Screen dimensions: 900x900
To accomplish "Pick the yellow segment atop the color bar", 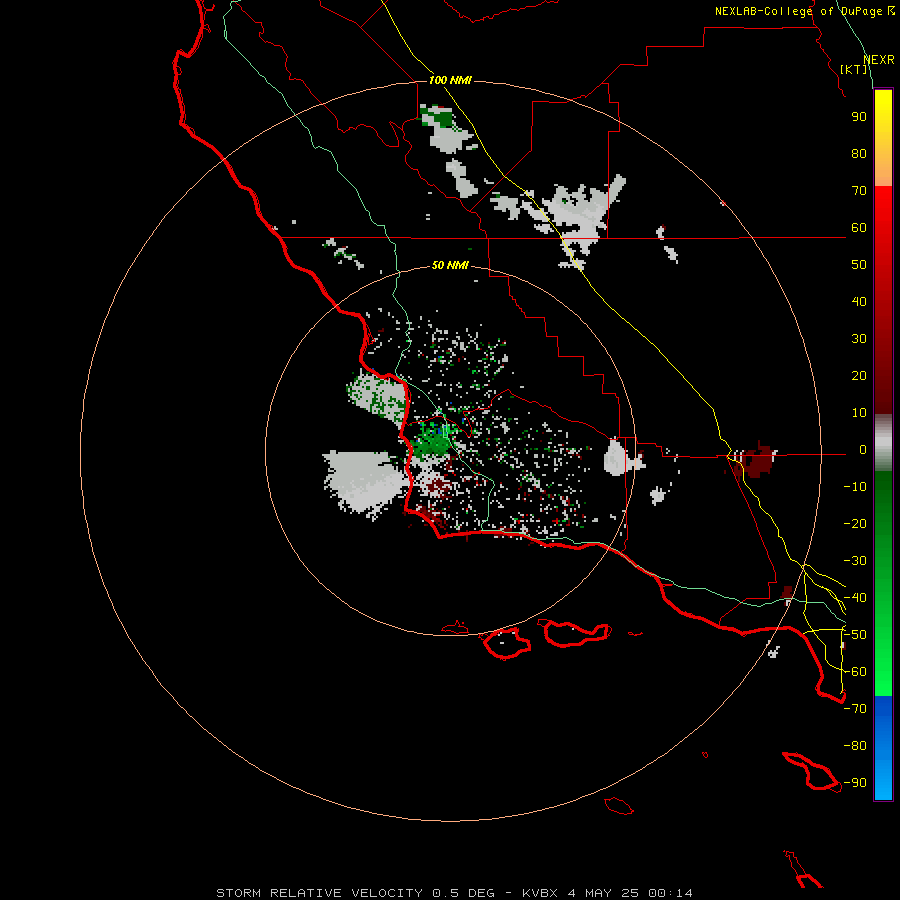I will [x=883, y=138].
